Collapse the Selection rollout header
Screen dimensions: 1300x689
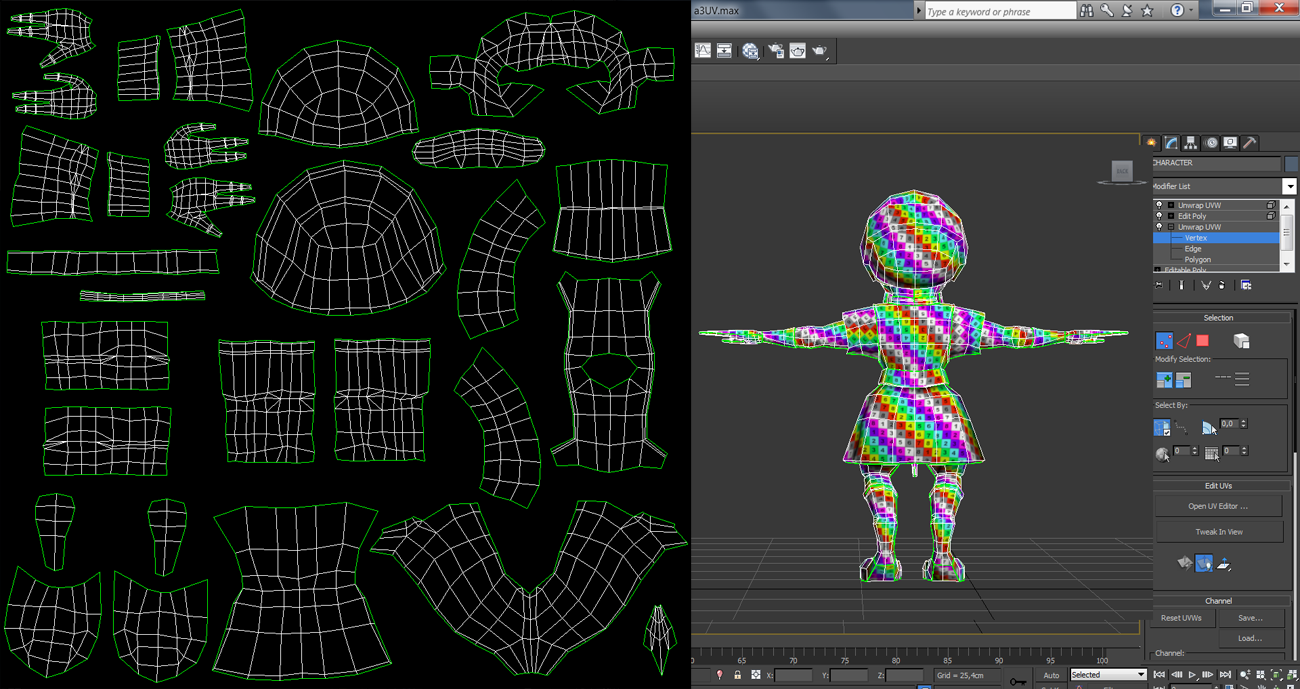pyautogui.click(x=1219, y=317)
